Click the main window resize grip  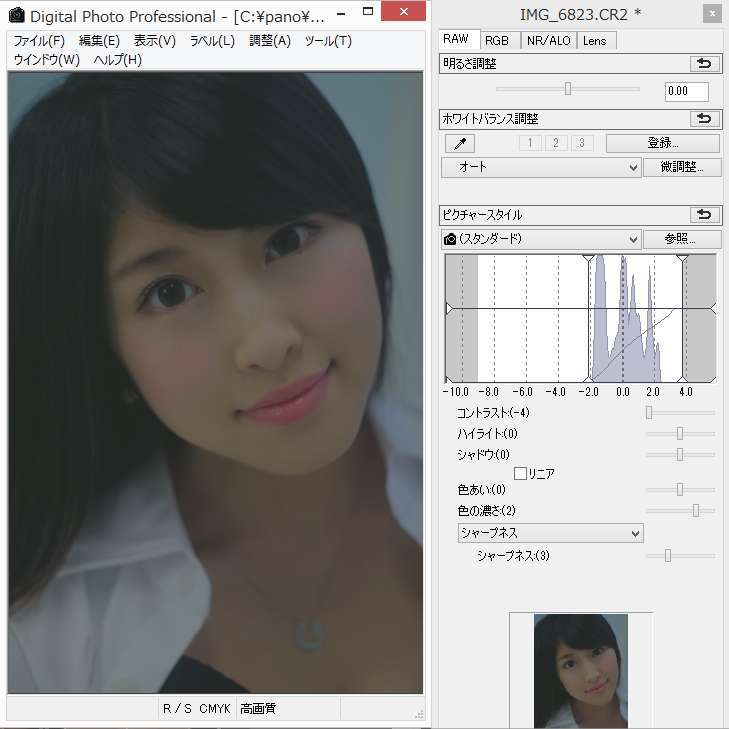(x=419, y=715)
